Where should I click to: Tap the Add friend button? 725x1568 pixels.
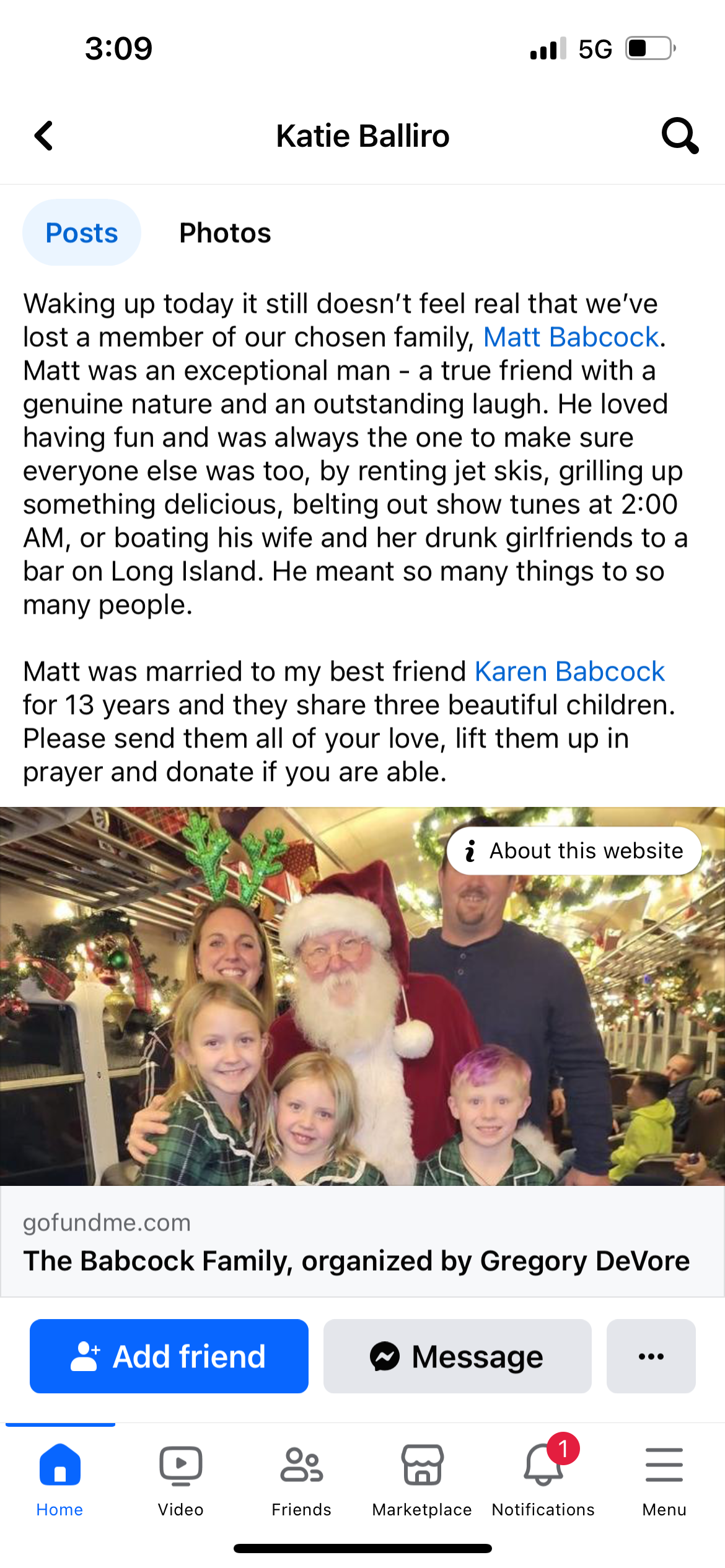pyautogui.click(x=169, y=1356)
